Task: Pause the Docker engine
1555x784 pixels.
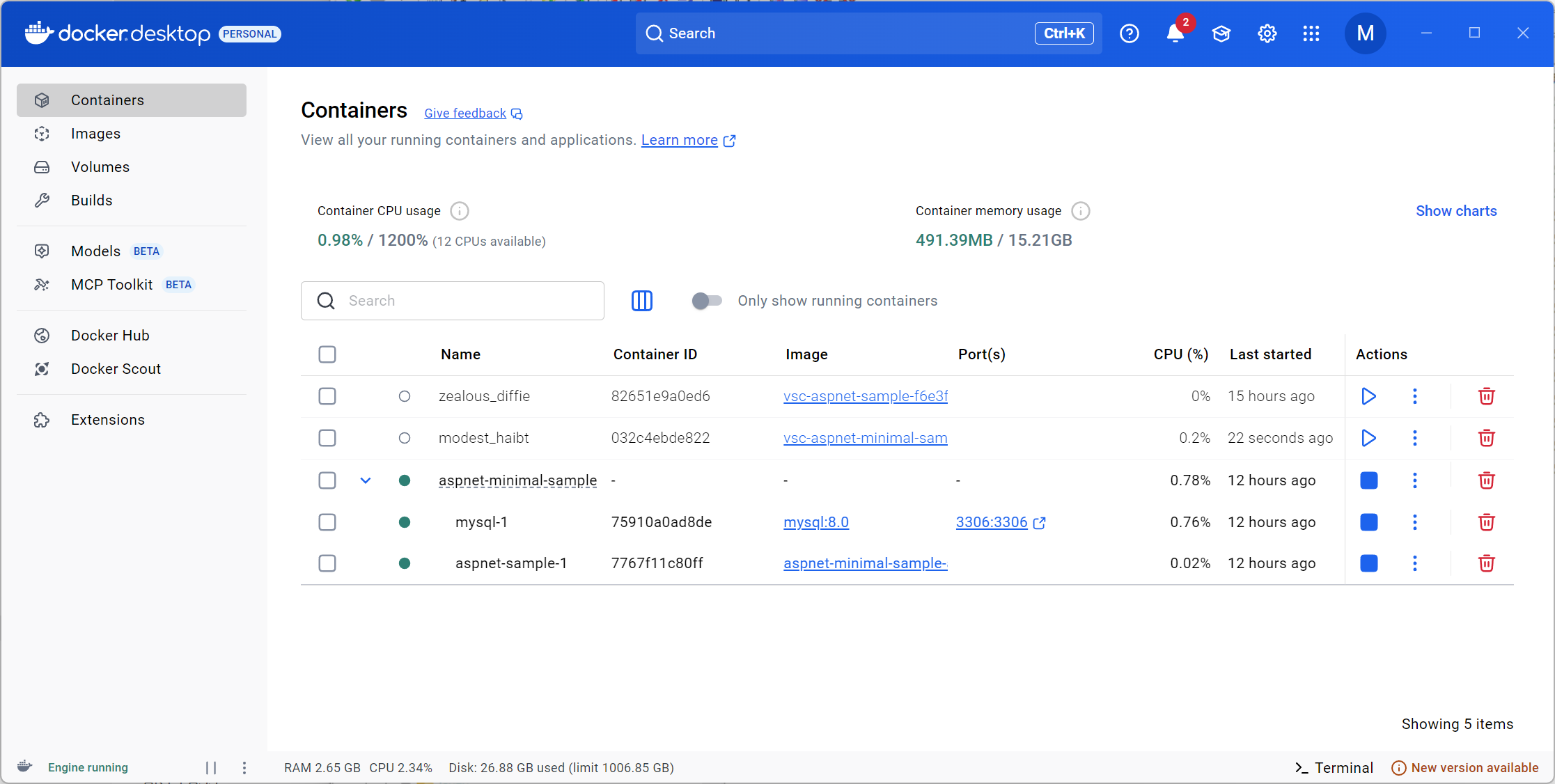Action: pyautogui.click(x=211, y=767)
